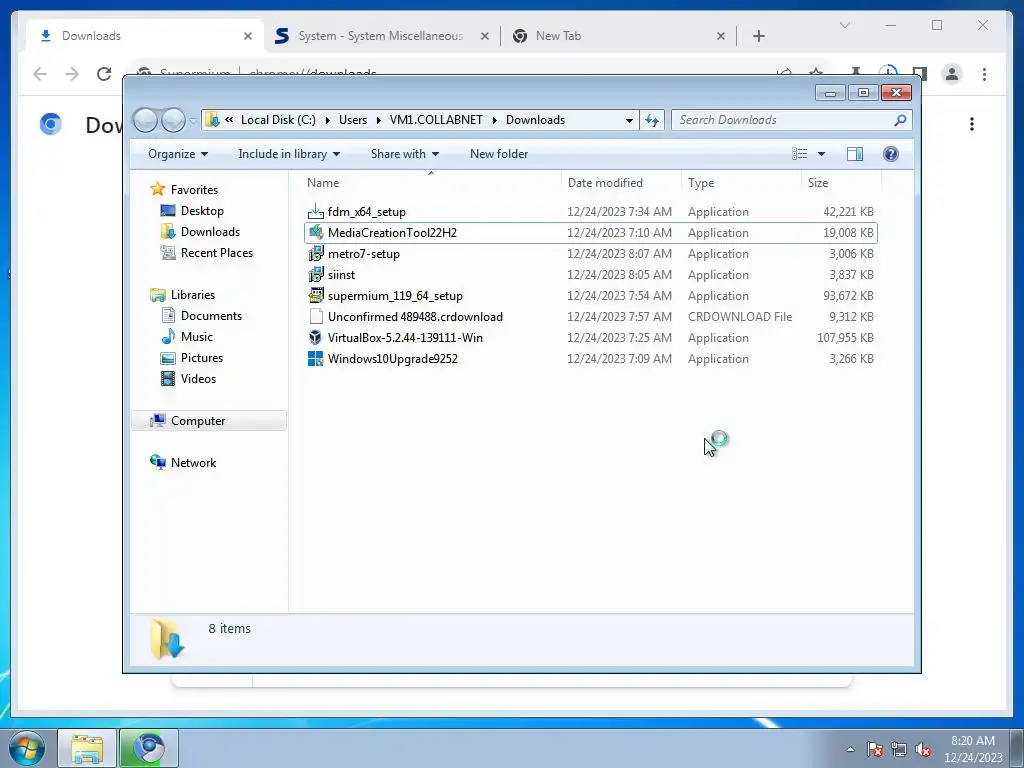Show hidden system tray icons

850,749
